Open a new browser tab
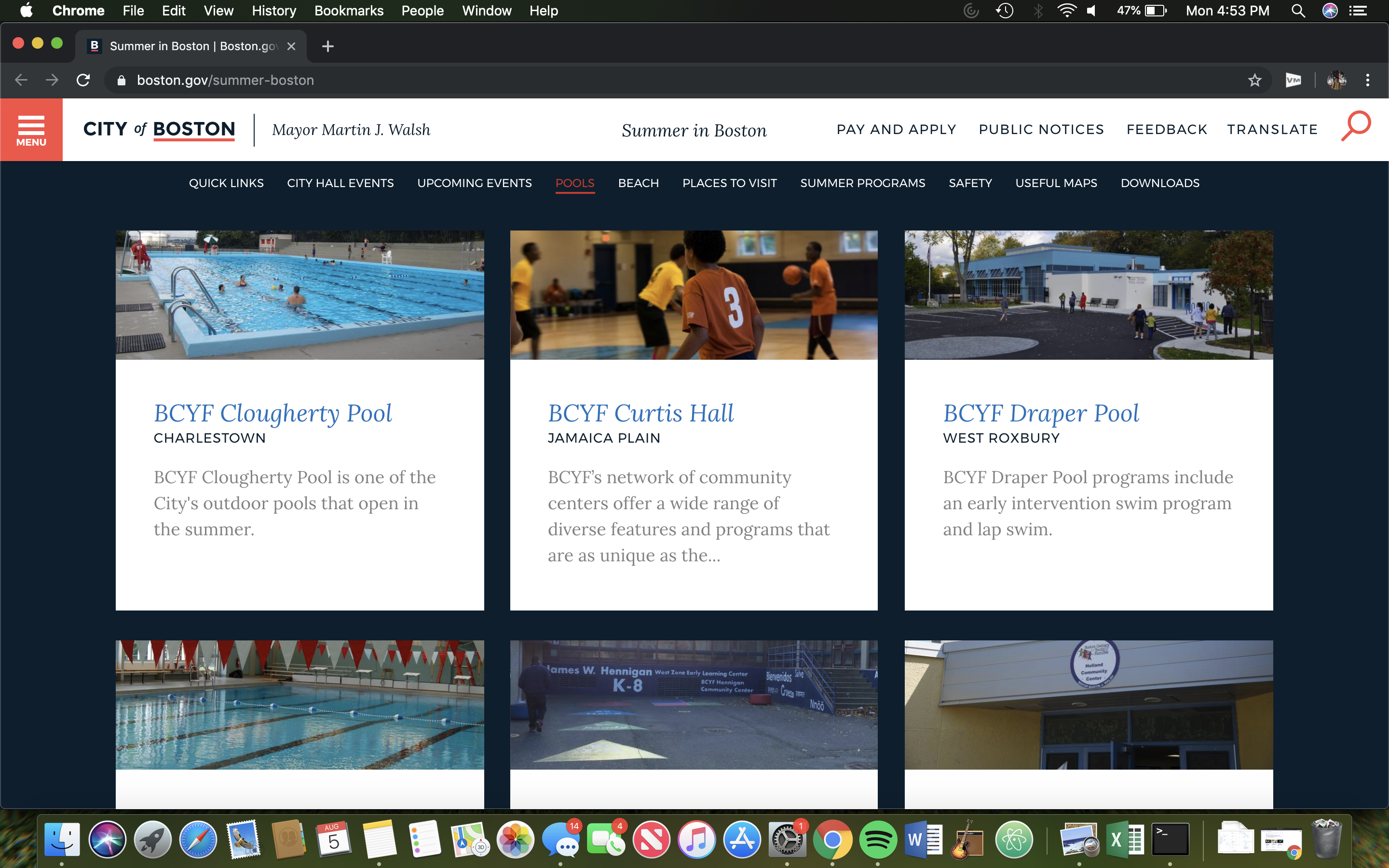 [x=328, y=46]
